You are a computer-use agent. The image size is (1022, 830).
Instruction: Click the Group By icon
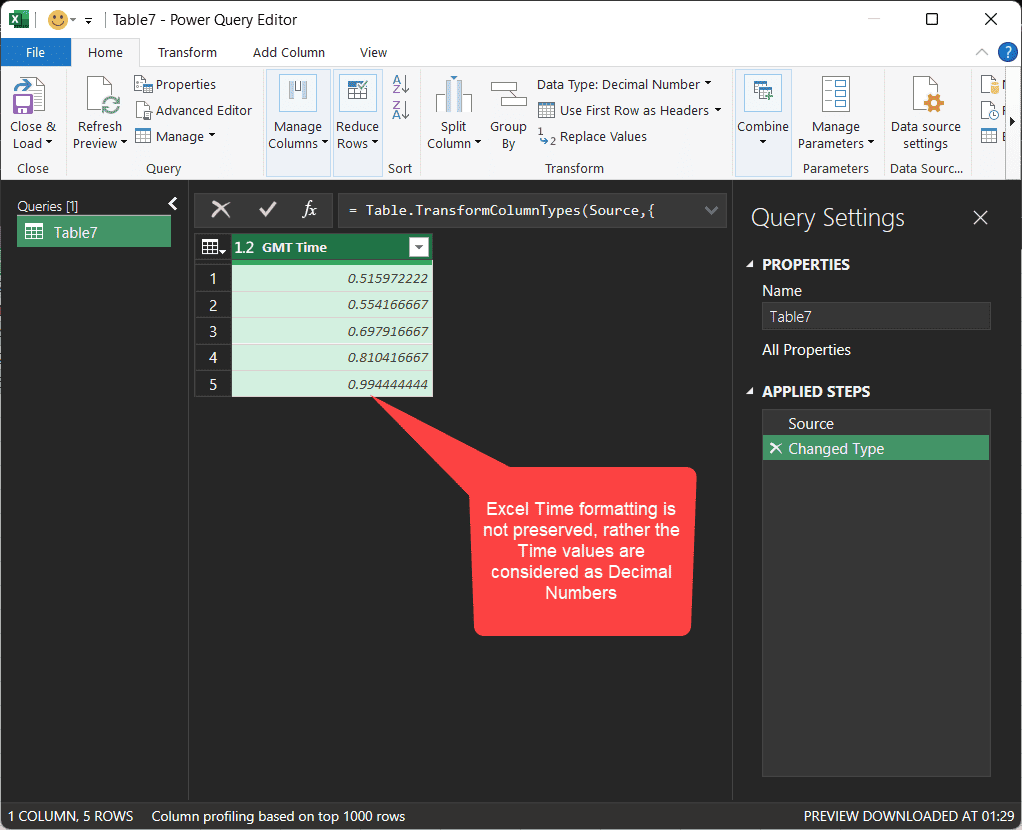508,97
